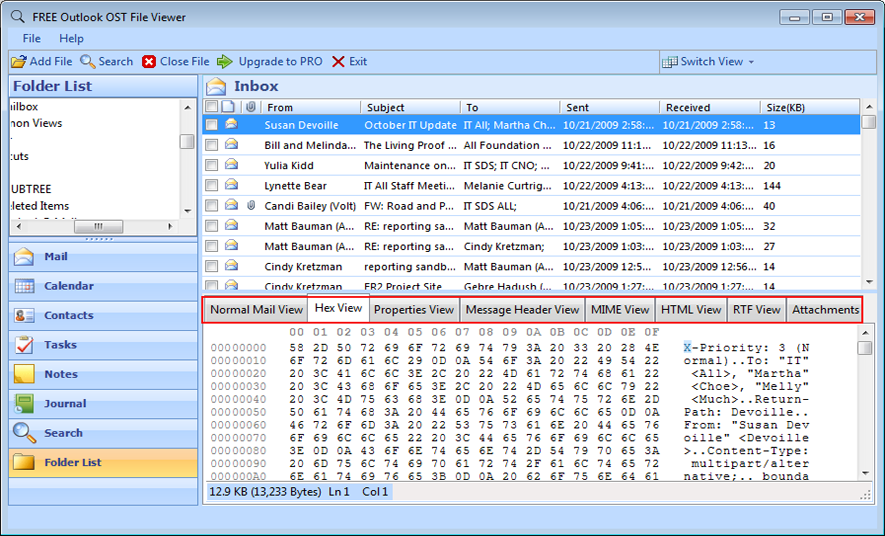Click the Folder List folder icon in sidebar
Image resolution: width=885 pixels, height=536 pixels.
(24, 462)
